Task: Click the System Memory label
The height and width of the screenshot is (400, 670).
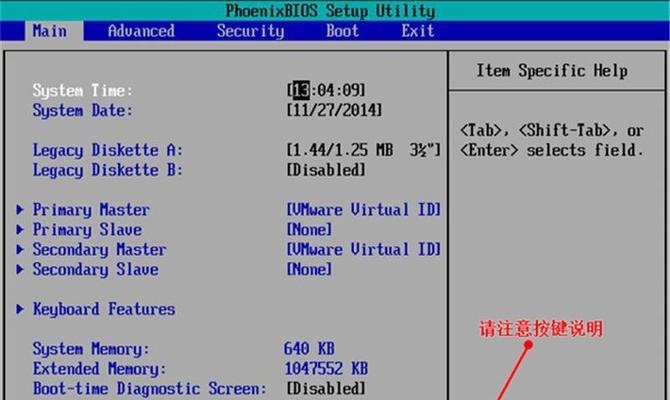Action: tap(91, 349)
